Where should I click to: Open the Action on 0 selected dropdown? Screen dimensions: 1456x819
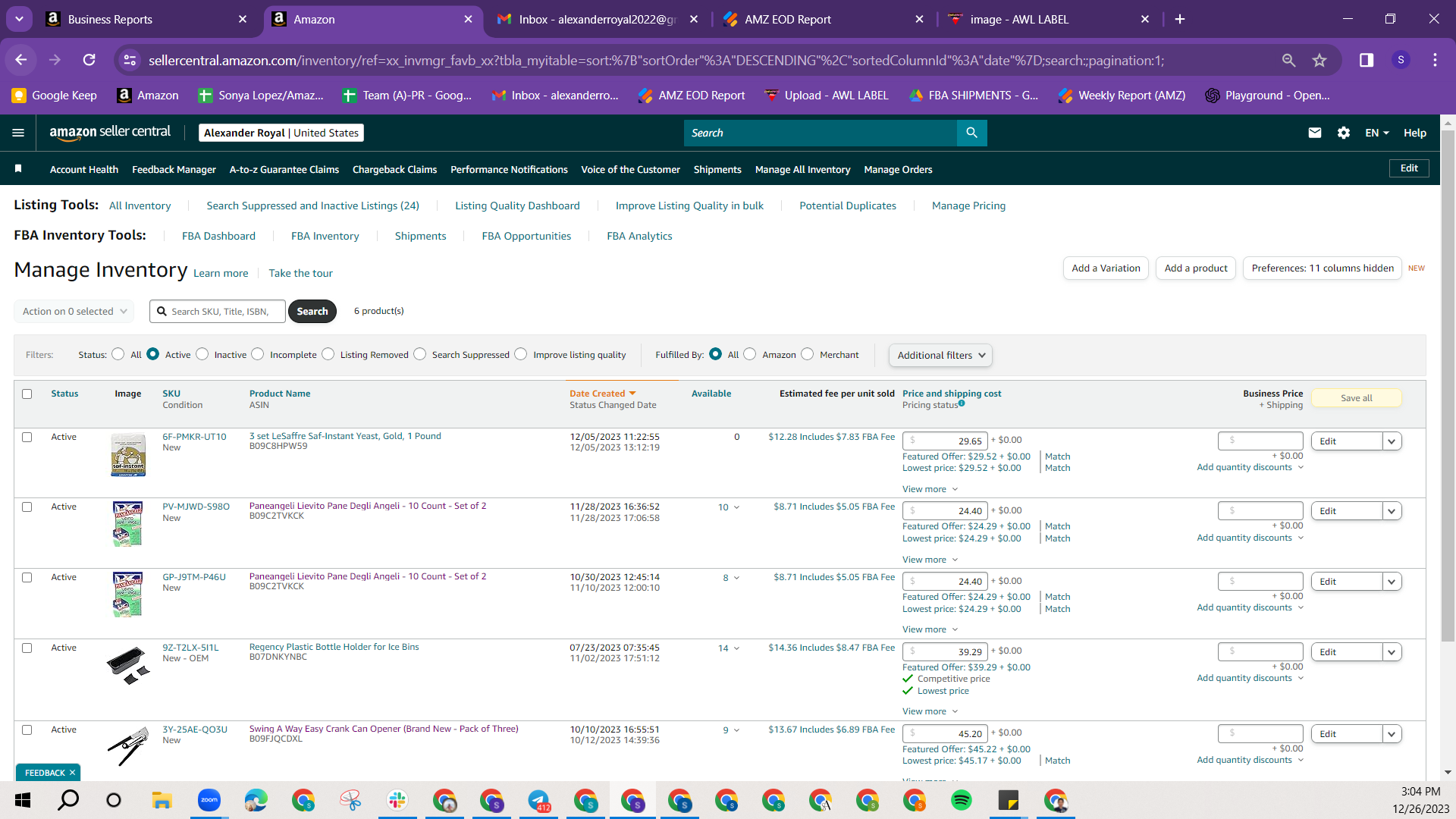pos(74,311)
